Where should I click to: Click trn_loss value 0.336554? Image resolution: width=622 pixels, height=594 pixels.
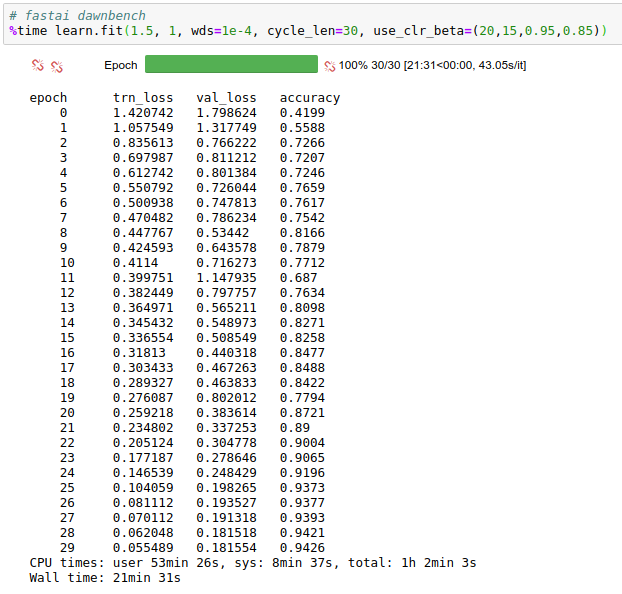pos(143,338)
